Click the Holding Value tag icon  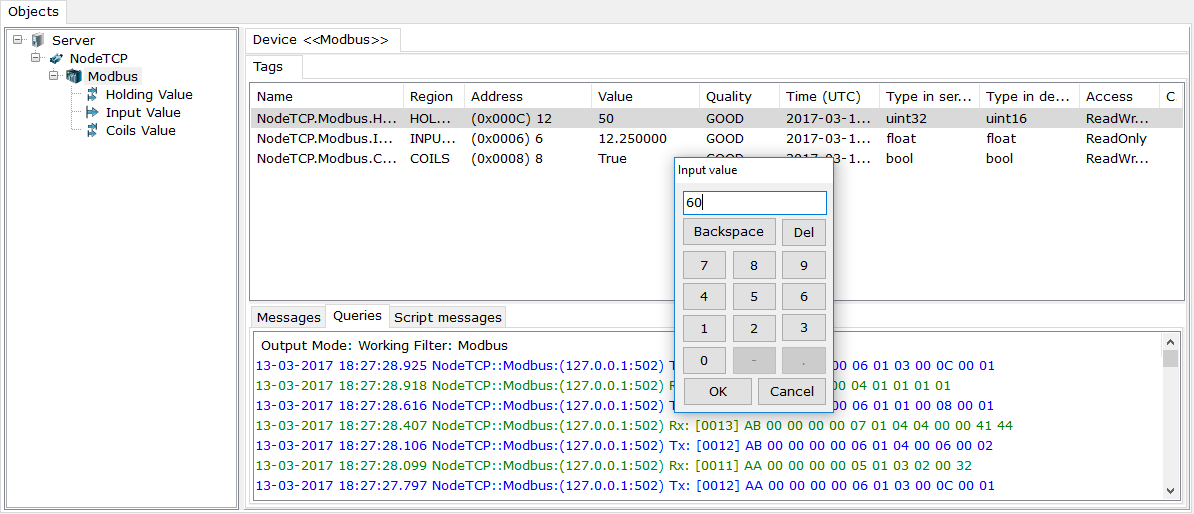click(x=92, y=94)
